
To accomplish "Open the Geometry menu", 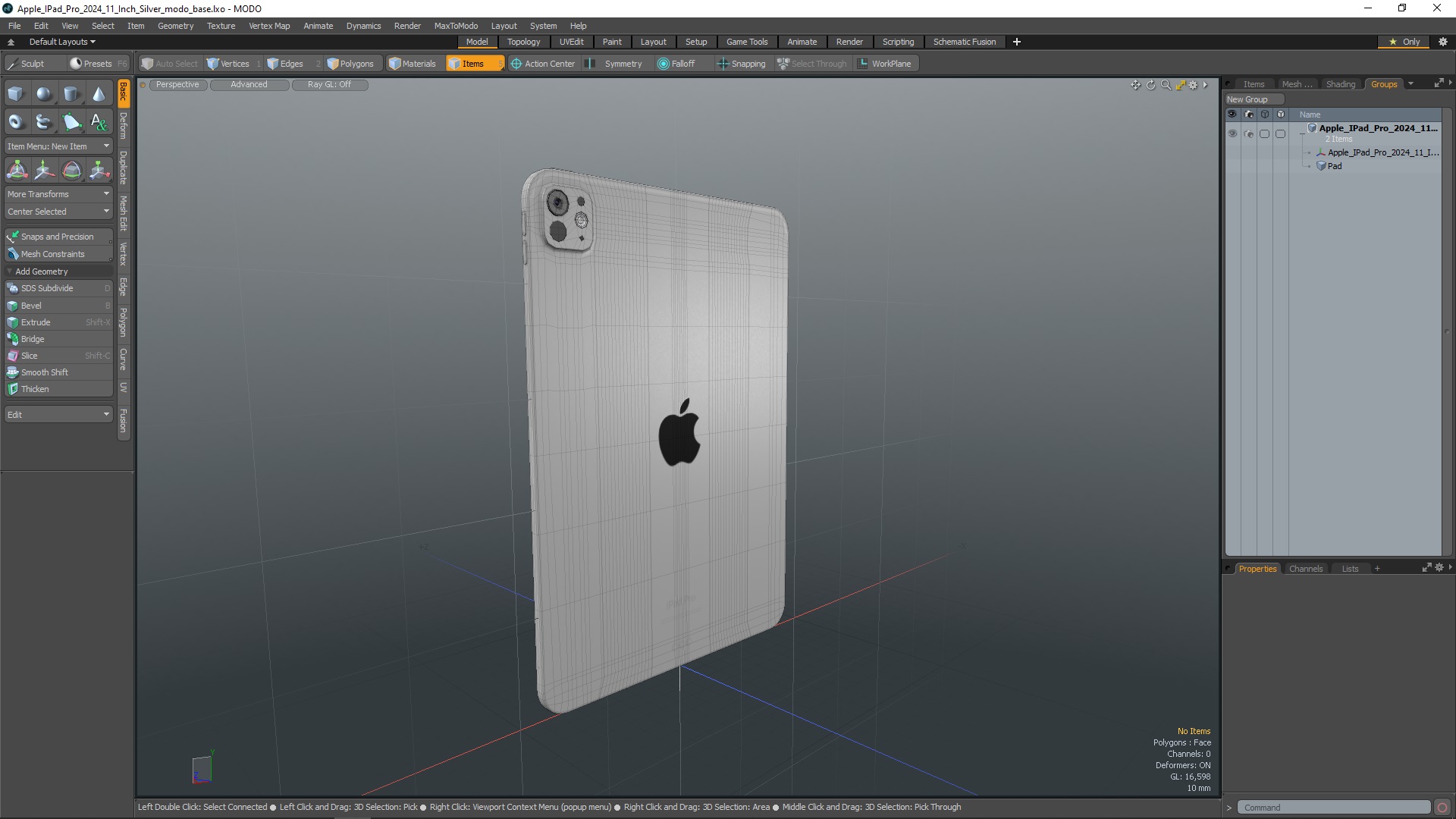I will coord(175,26).
